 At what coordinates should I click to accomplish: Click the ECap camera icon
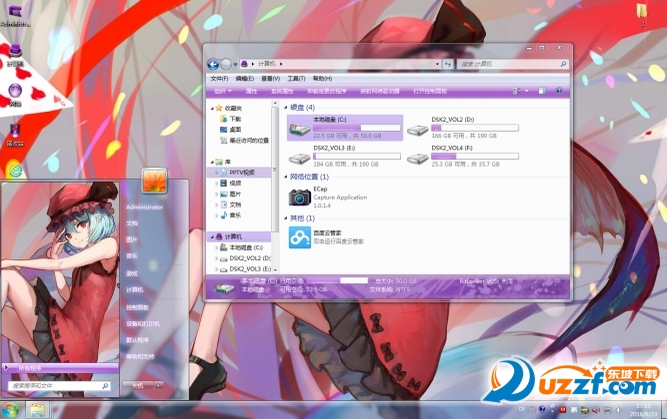(x=300, y=197)
